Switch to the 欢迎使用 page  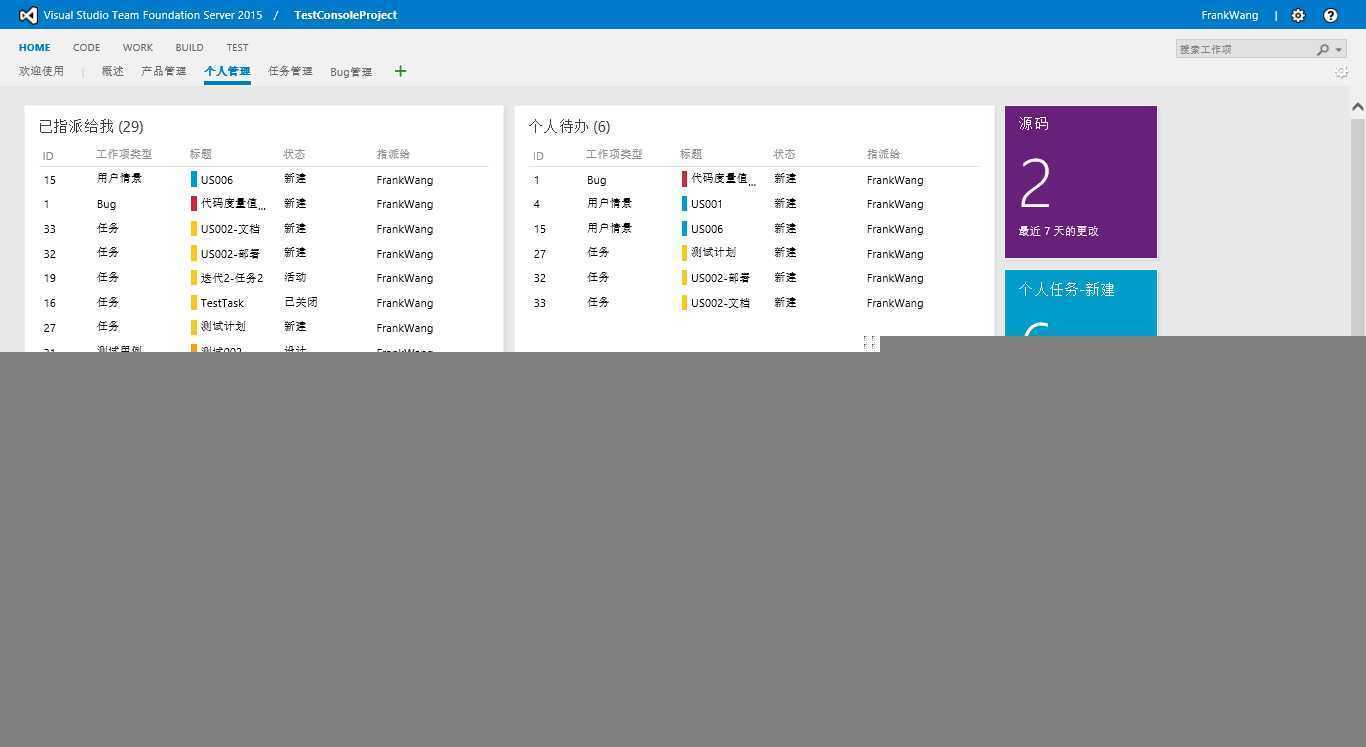click(x=41, y=71)
